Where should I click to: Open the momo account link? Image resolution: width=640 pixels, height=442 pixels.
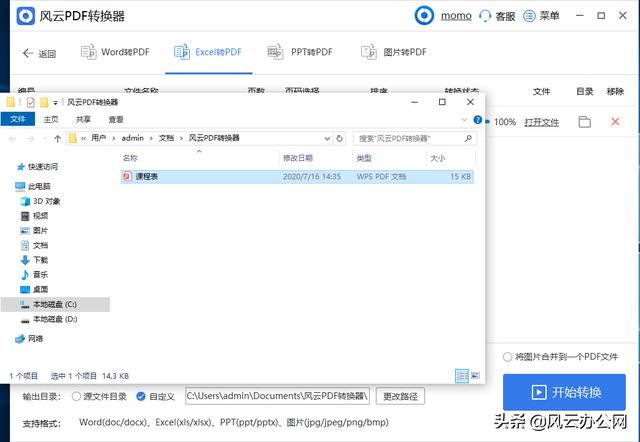456,16
